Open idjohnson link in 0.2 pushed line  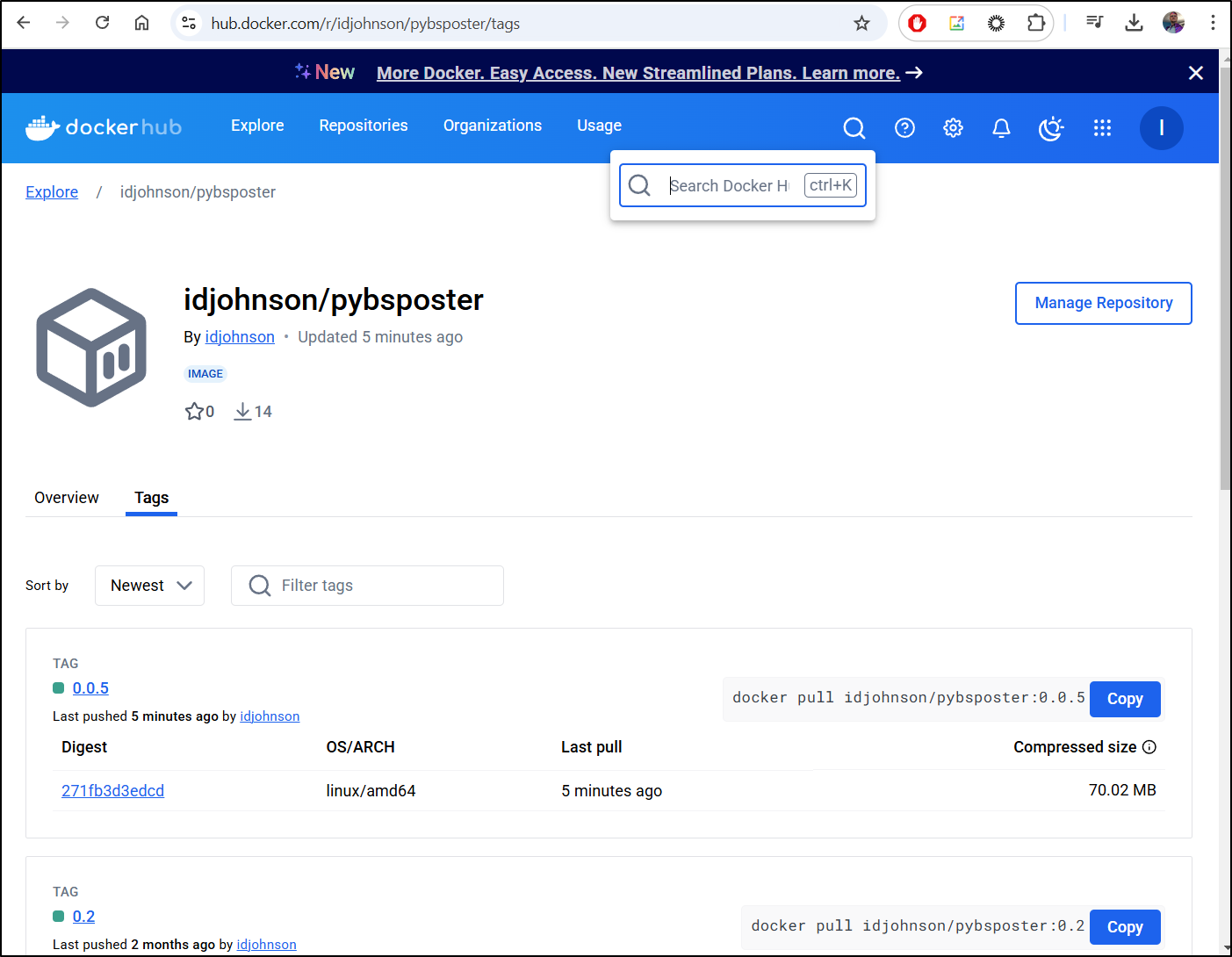pos(266,945)
